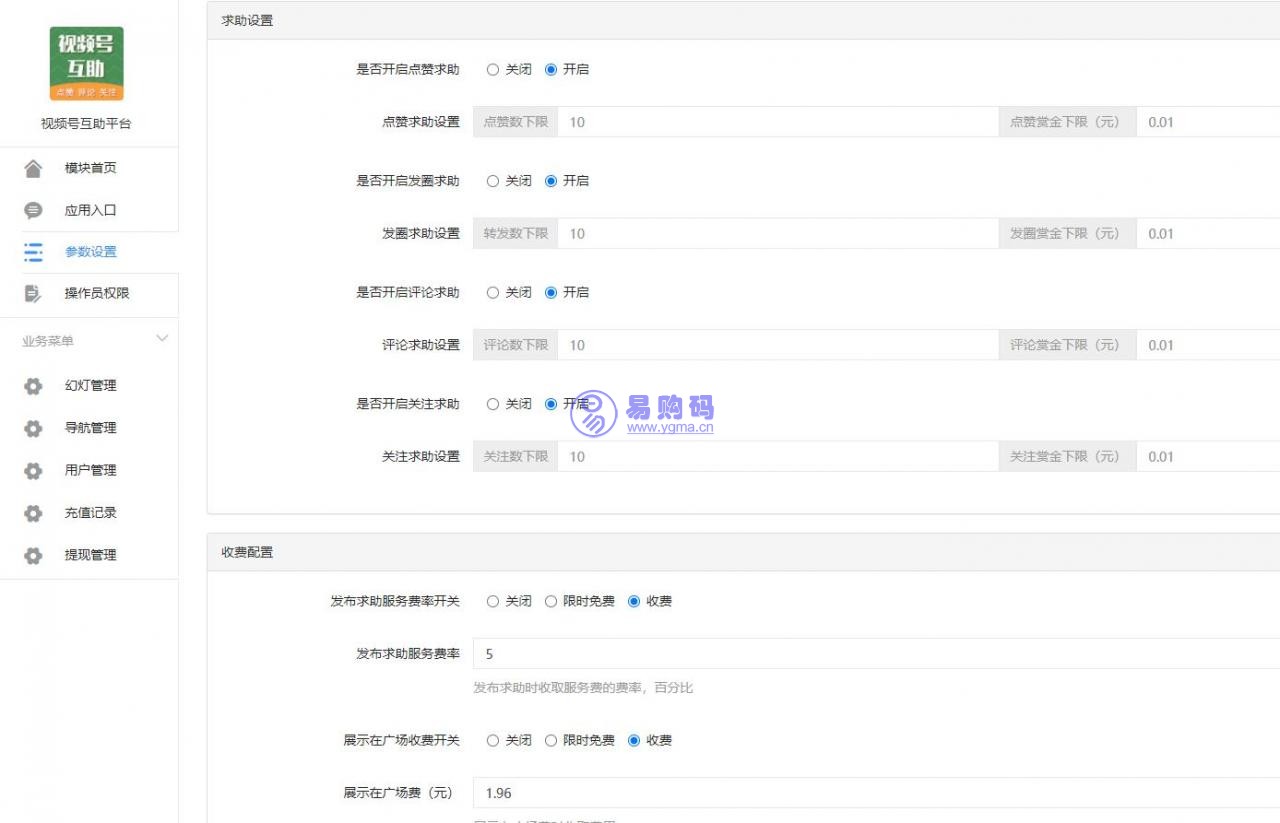Viewport: 1280px width, 823px height.
Task: Click the gear icon beside 幻灯管理
Action: [33, 386]
